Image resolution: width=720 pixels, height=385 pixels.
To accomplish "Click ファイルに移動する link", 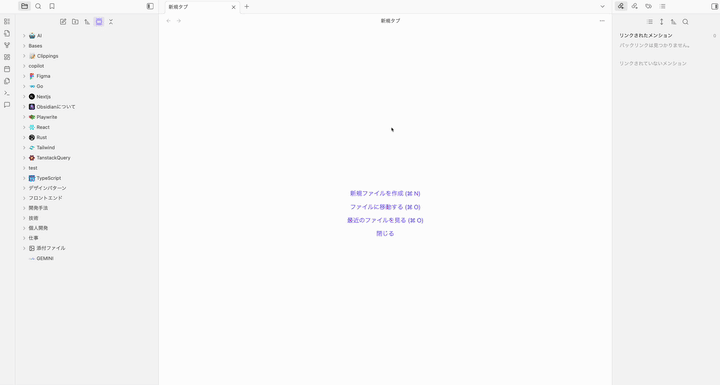I will click(x=385, y=207).
